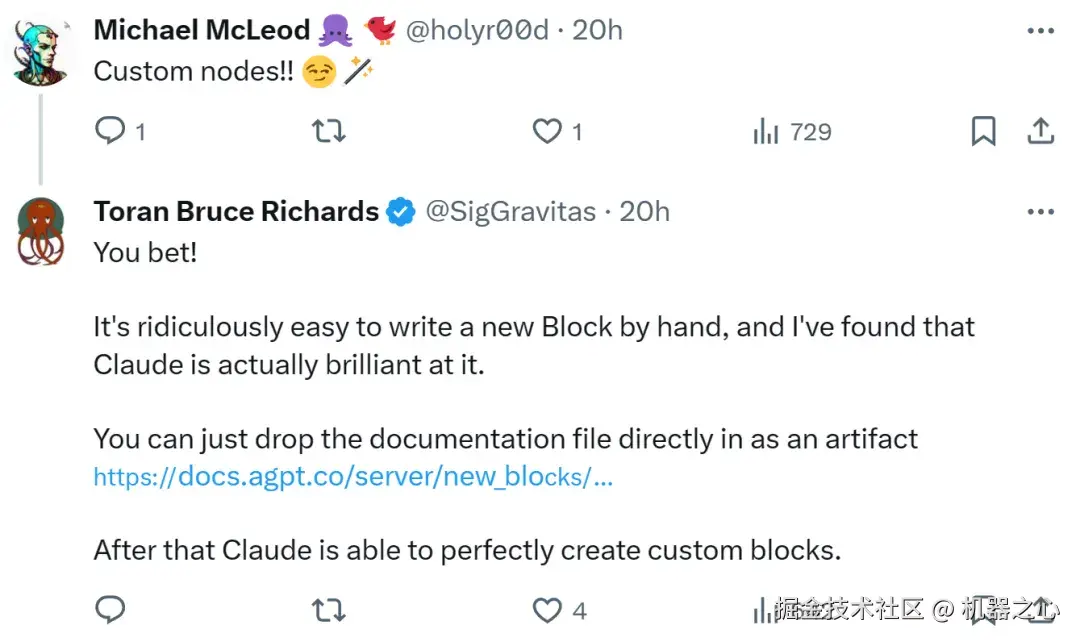
Task: Retweet Toran Bruce Richards' tweet
Action: 329,609
